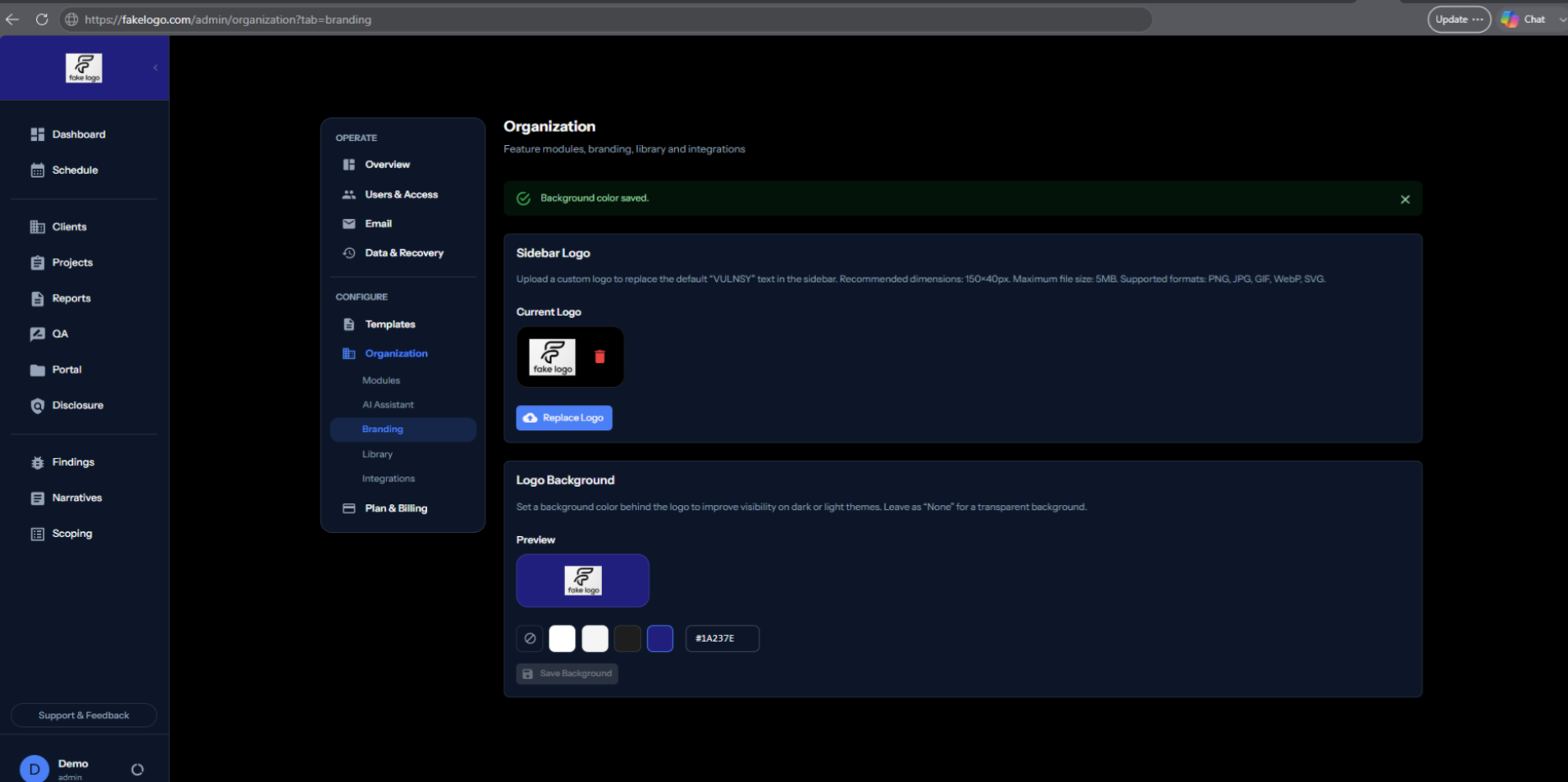This screenshot has width=1568, height=782.
Task: Open the Modules sub-tab
Action: [x=381, y=380]
